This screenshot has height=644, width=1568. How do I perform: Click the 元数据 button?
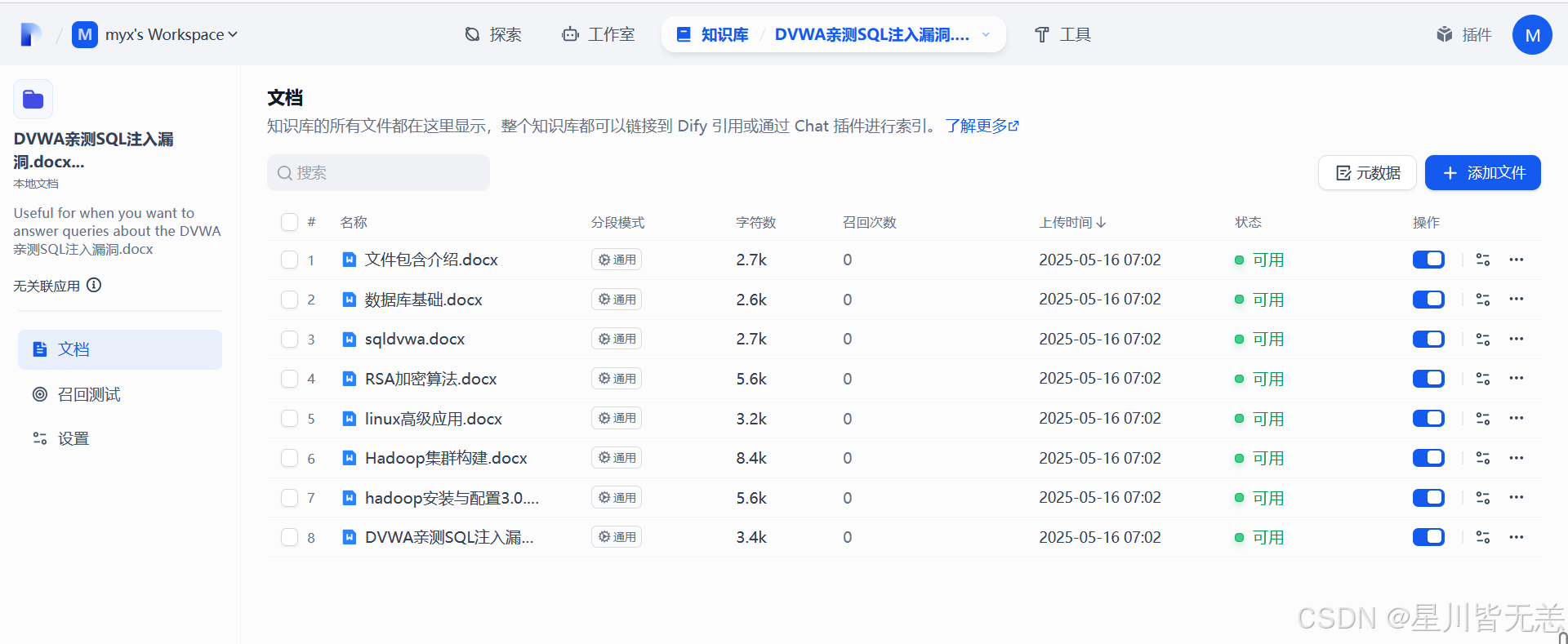click(1367, 173)
